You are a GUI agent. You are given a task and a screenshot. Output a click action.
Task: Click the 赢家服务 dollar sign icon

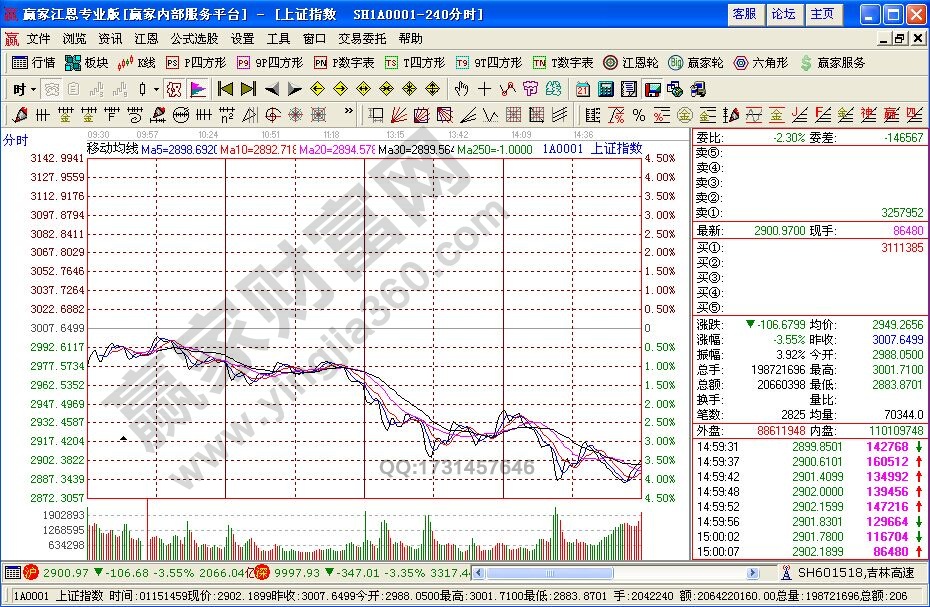click(805, 63)
